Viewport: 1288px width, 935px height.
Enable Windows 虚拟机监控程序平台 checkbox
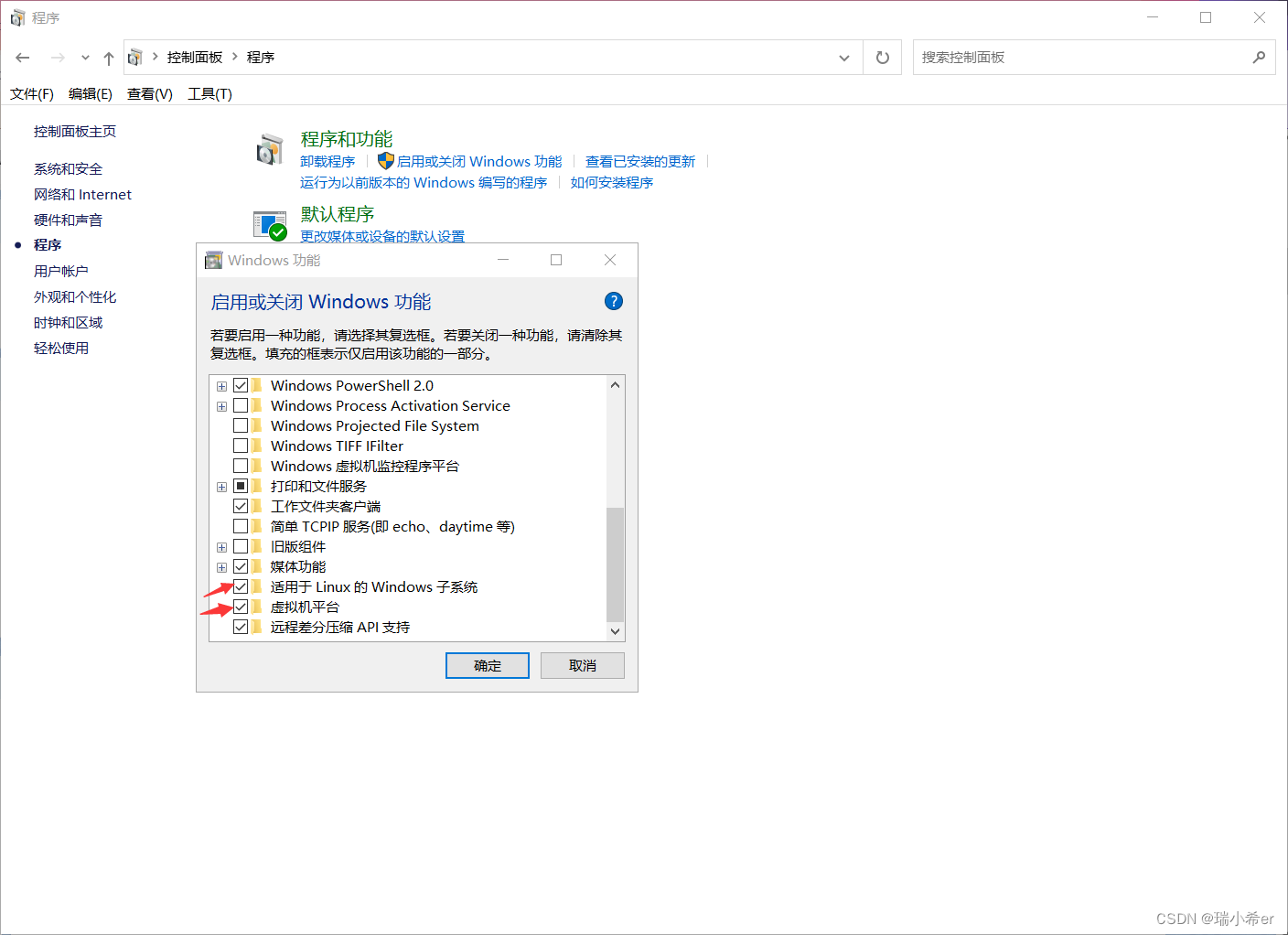[x=241, y=466]
